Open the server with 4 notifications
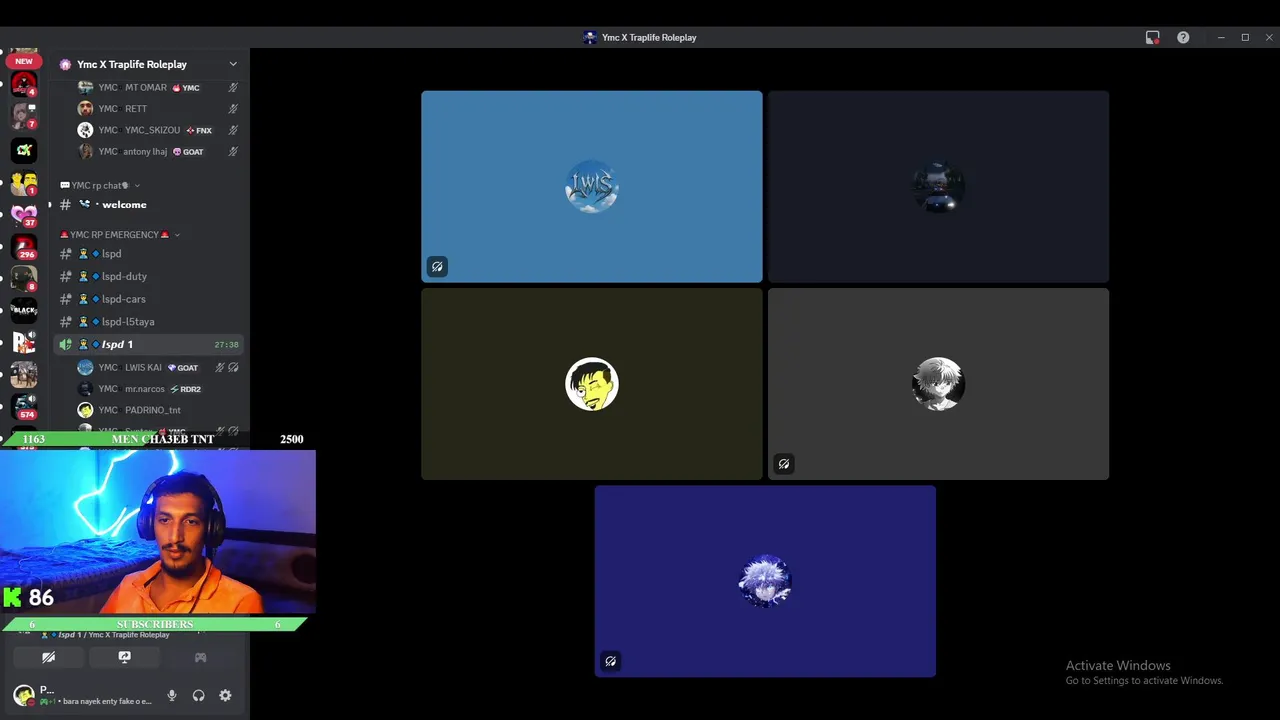This screenshot has width=1280, height=720. [x=24, y=85]
